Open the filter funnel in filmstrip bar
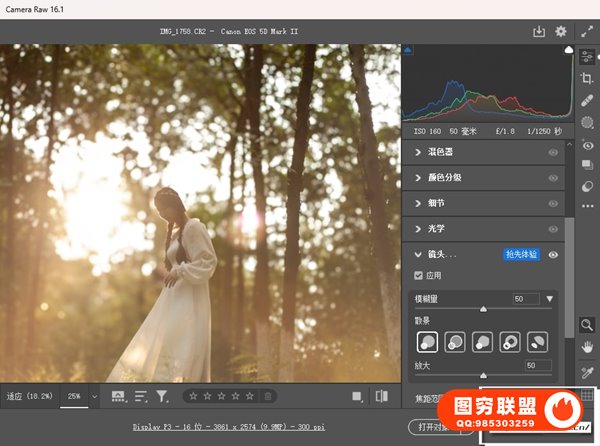This screenshot has height=446, width=600. (162, 396)
